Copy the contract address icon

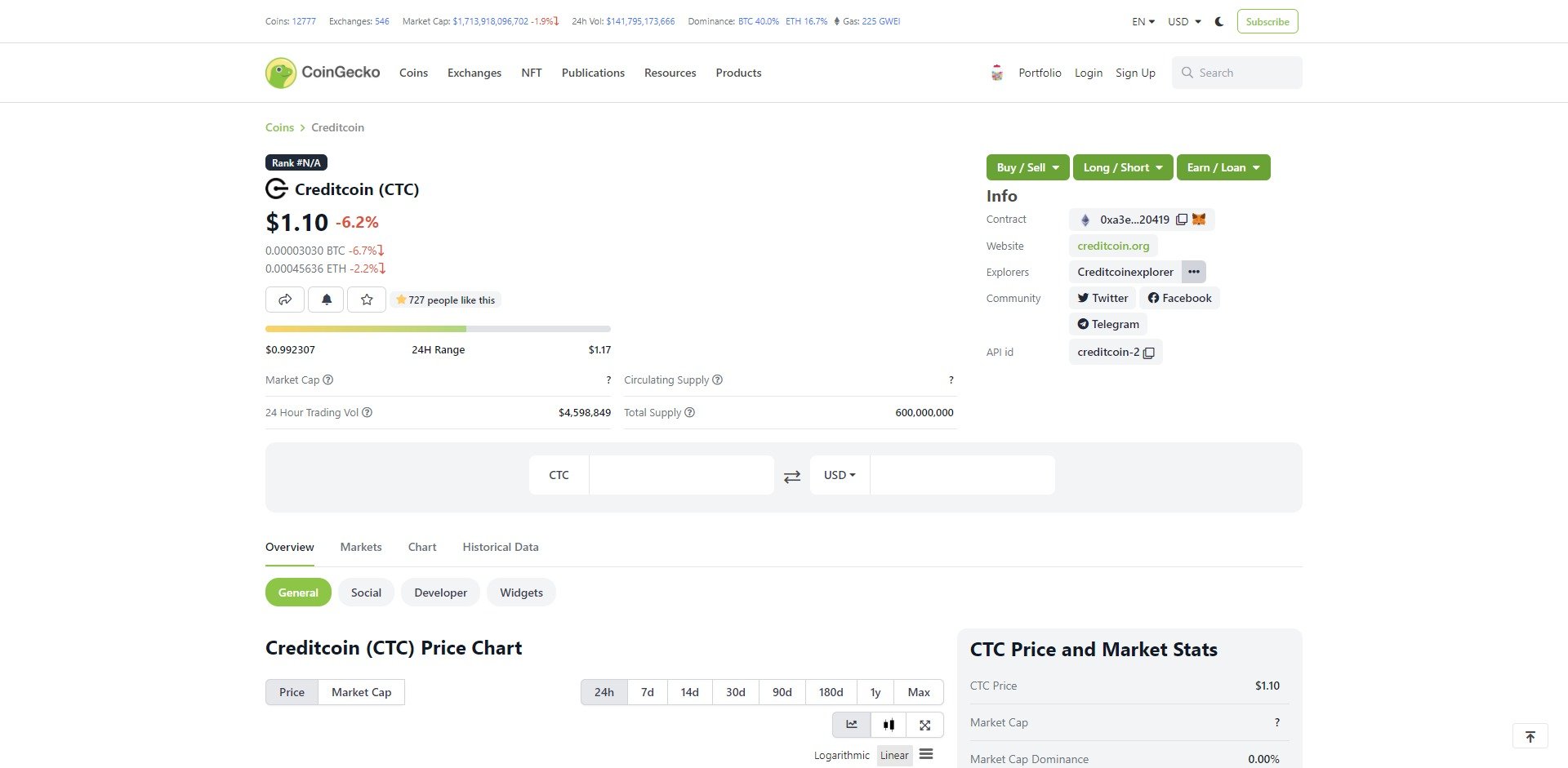pyautogui.click(x=1181, y=220)
